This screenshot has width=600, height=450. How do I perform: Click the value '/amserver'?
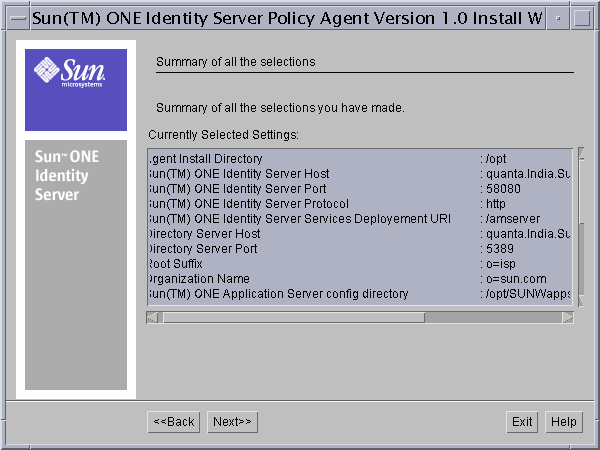coord(513,218)
